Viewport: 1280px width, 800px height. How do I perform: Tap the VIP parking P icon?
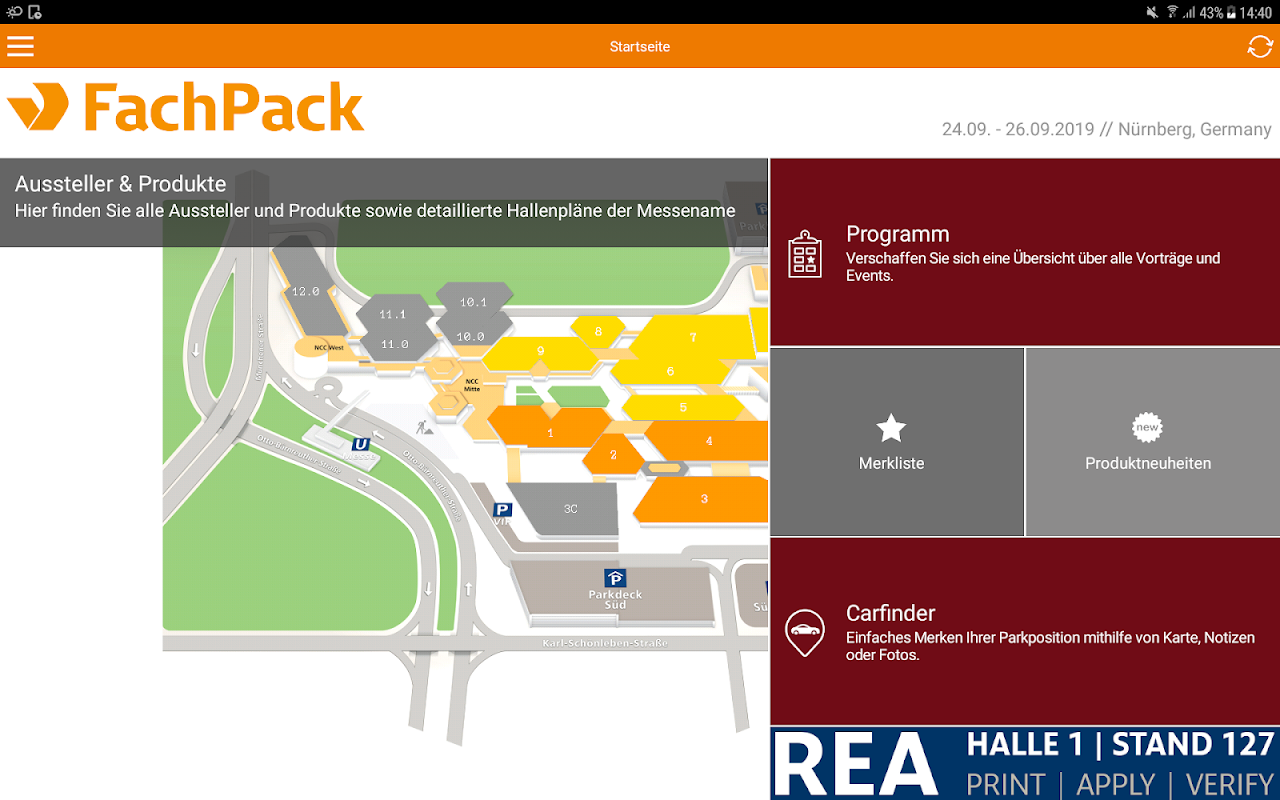(503, 510)
